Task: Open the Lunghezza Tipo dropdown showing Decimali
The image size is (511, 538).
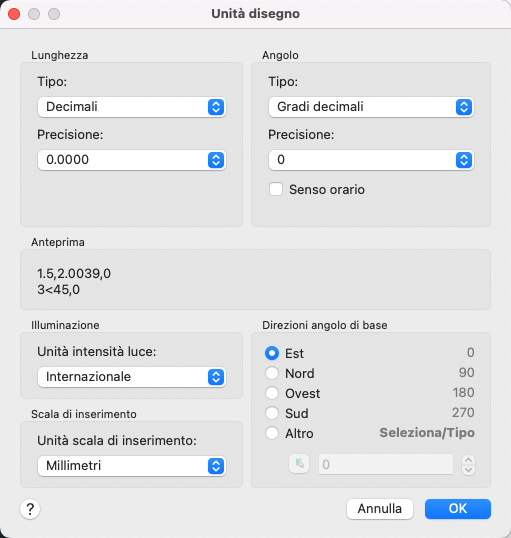Action: pyautogui.click(x=131, y=107)
